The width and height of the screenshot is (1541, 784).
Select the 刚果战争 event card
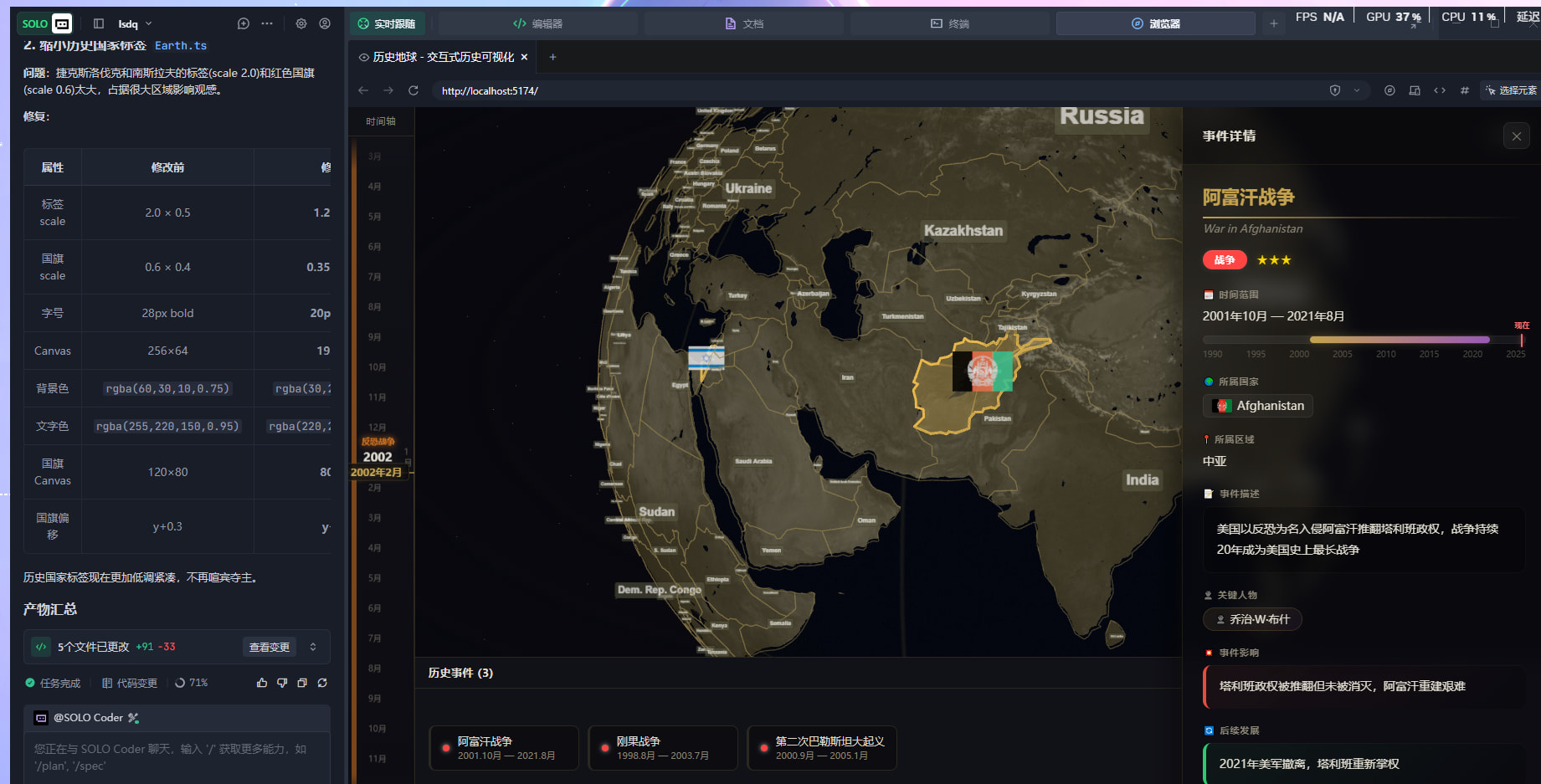coord(662,748)
